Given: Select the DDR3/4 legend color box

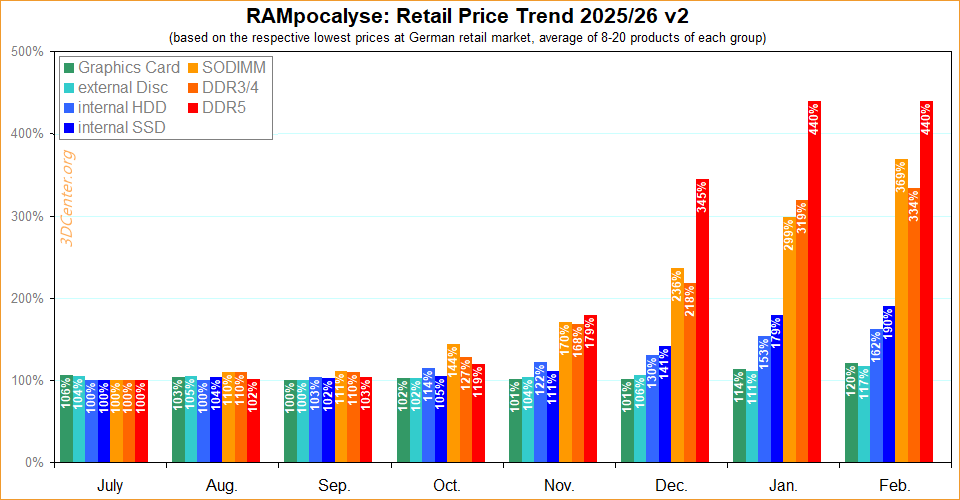Looking at the screenshot, I should 193,88.
